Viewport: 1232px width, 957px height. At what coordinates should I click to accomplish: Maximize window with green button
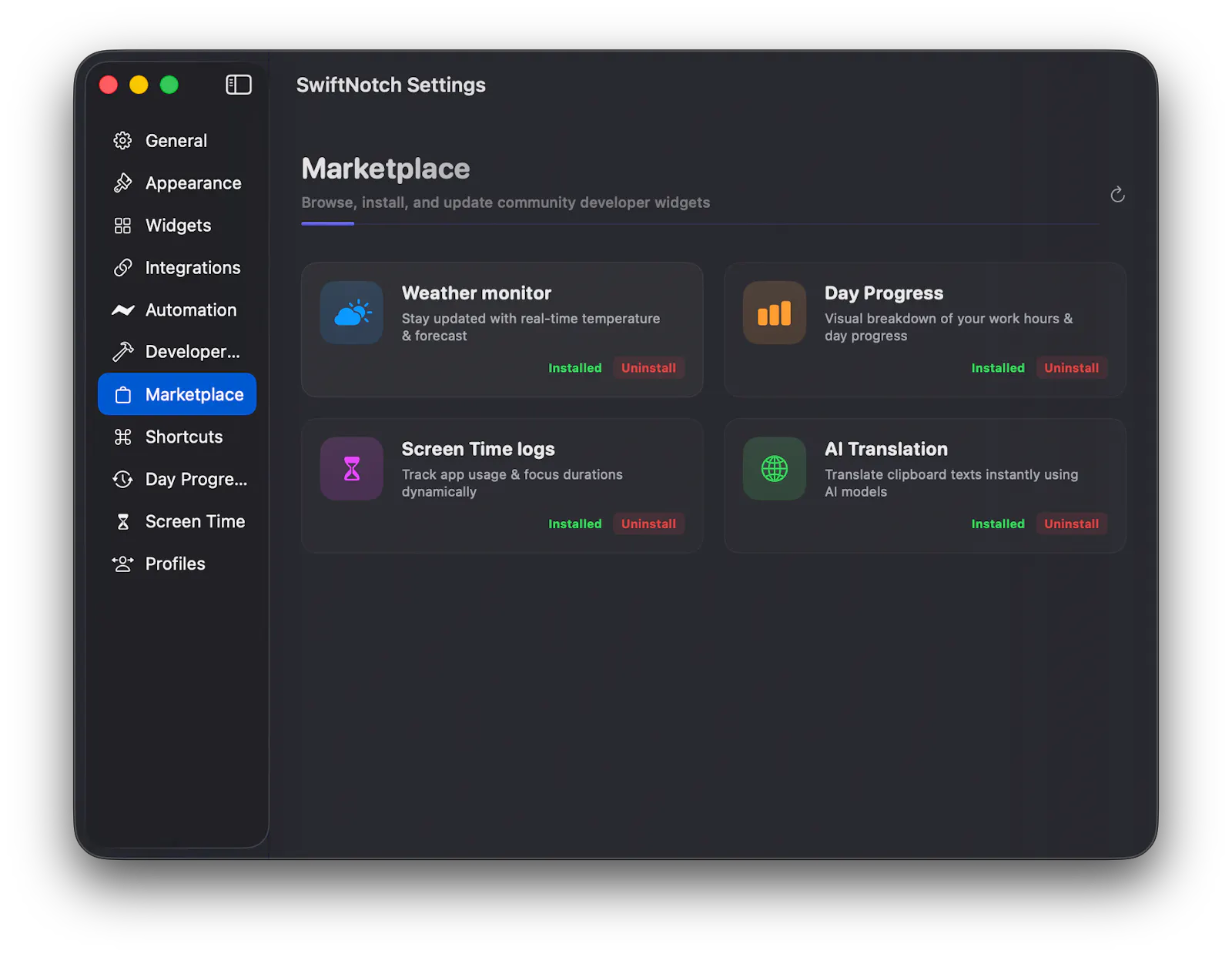coord(169,85)
